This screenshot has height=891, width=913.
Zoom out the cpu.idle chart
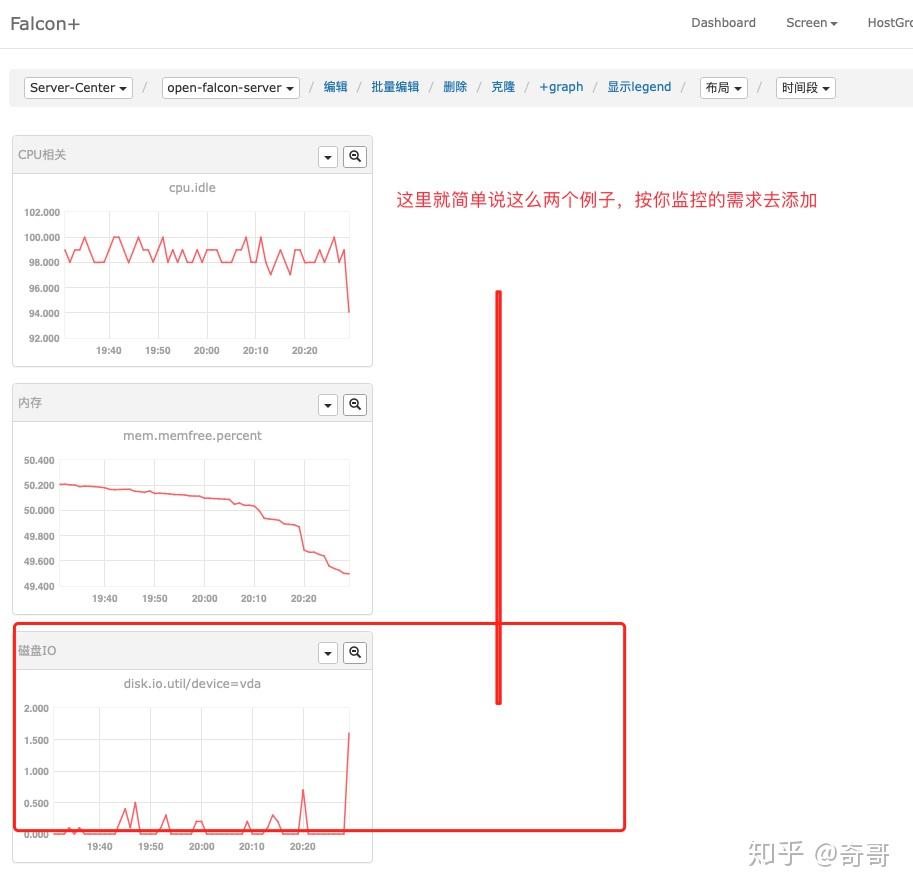pyautogui.click(x=355, y=156)
